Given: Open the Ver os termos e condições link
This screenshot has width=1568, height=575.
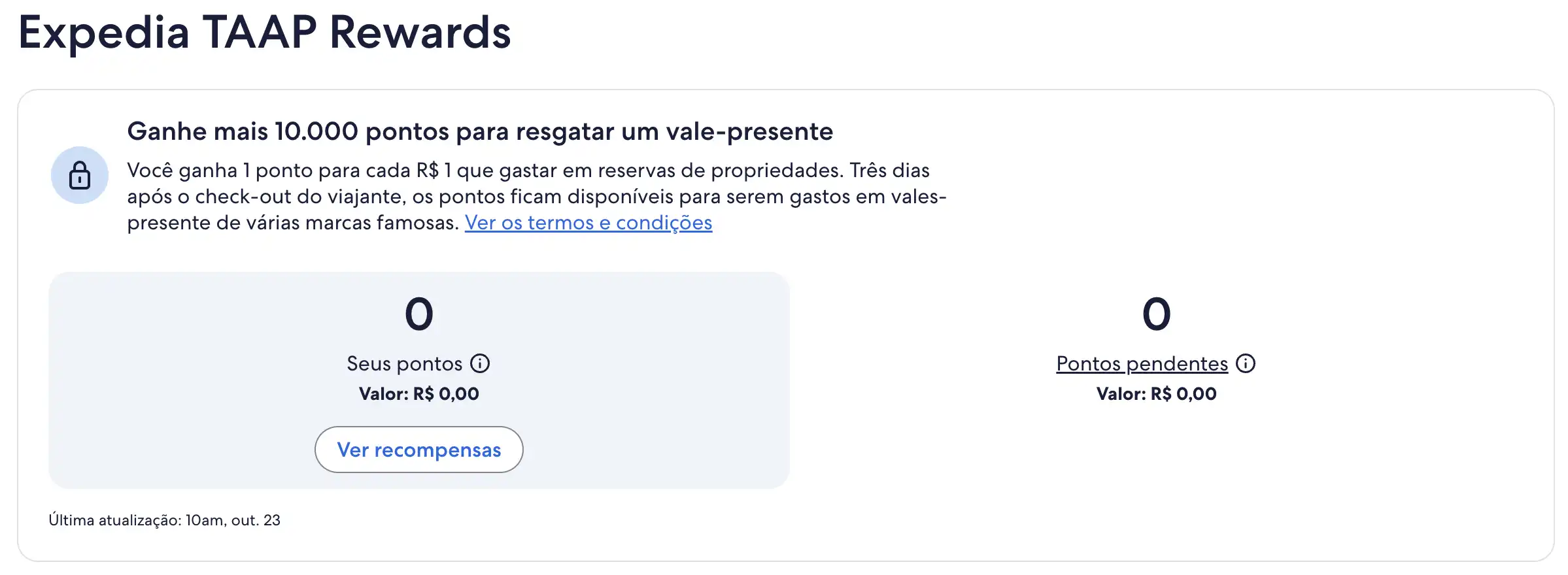Looking at the screenshot, I should (588, 223).
